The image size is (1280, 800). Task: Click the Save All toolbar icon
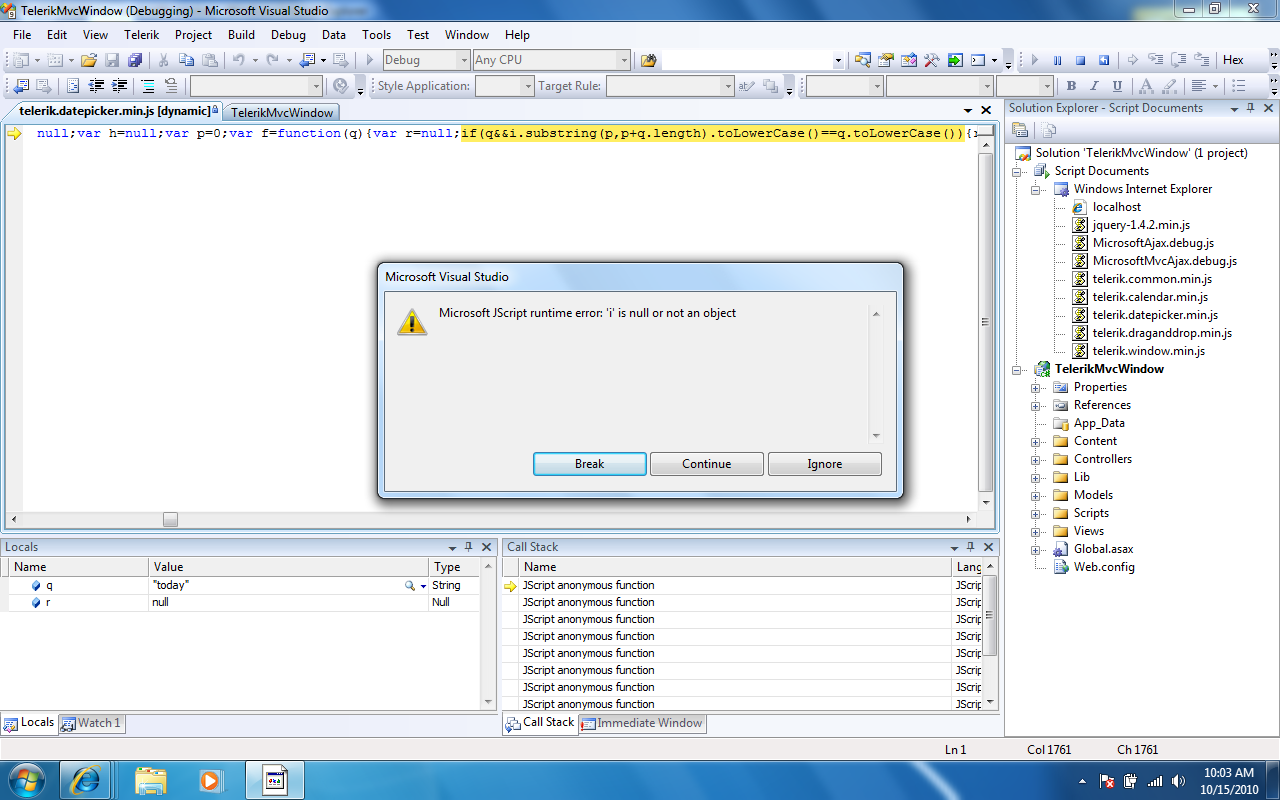(134, 60)
